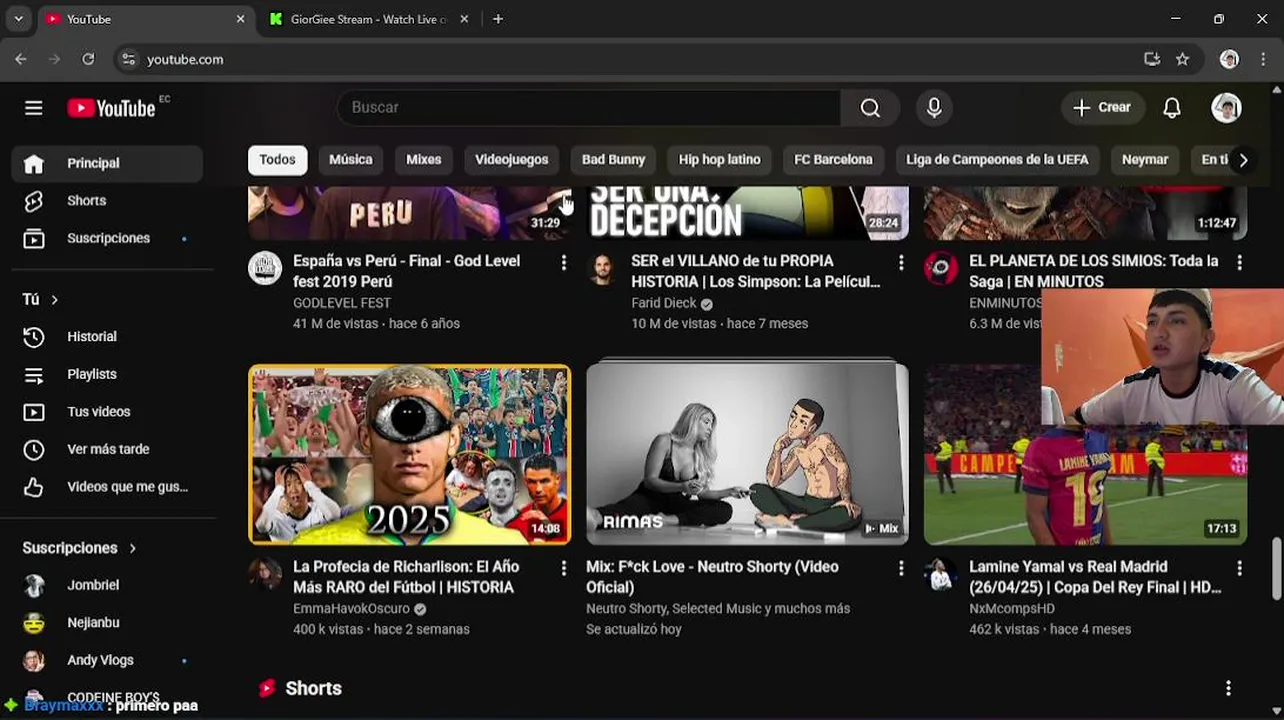Go to Principal in the sidebar
The height and width of the screenshot is (720, 1284).
click(x=107, y=164)
